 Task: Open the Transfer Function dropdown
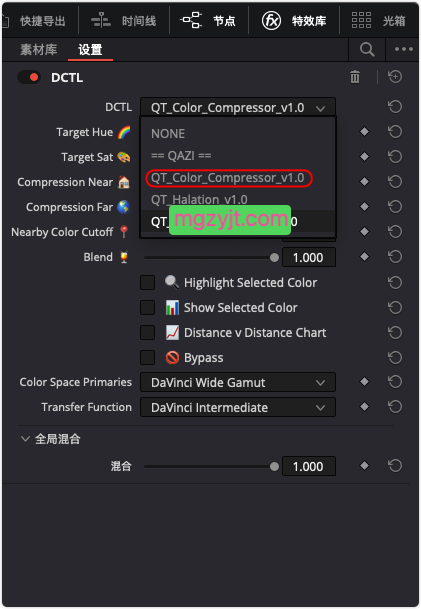click(x=238, y=407)
